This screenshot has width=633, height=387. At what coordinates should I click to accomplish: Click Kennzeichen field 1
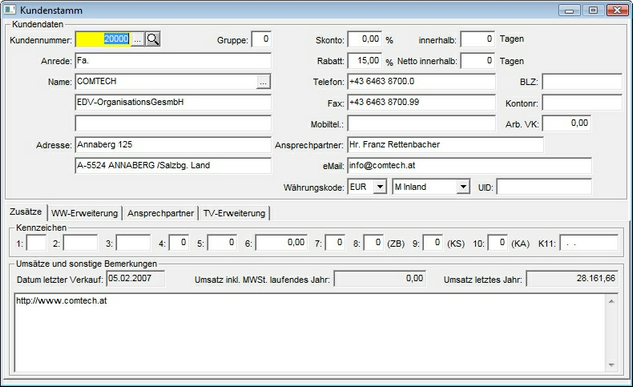pos(36,243)
